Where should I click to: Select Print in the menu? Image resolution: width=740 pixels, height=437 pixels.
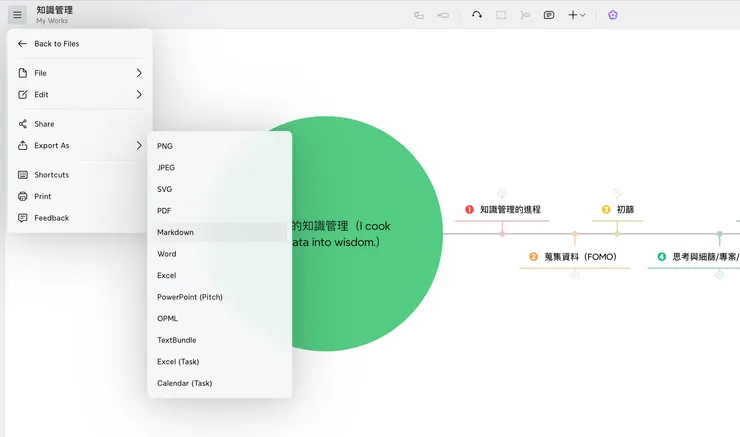80,196
